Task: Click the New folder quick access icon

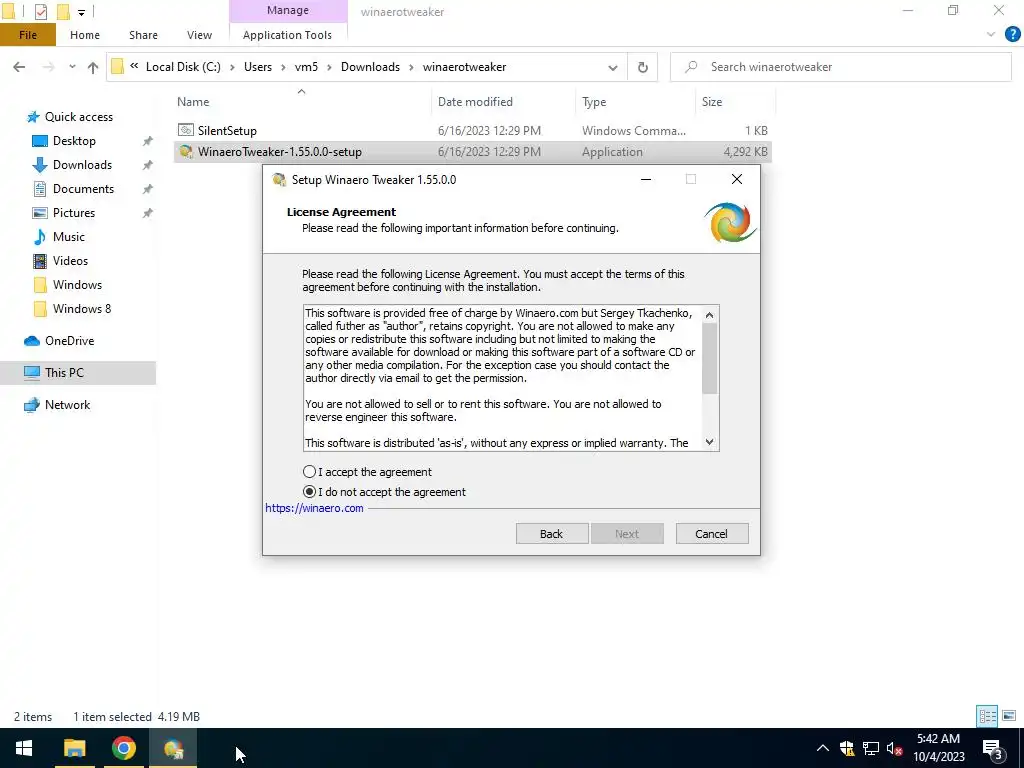Action: 63,11
